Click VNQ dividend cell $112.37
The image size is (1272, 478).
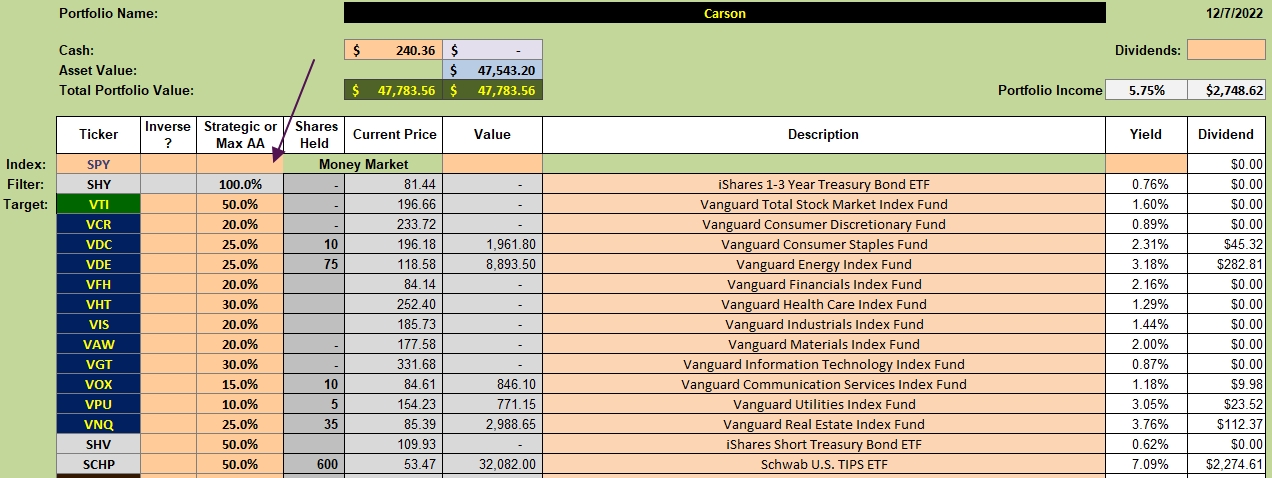1226,424
